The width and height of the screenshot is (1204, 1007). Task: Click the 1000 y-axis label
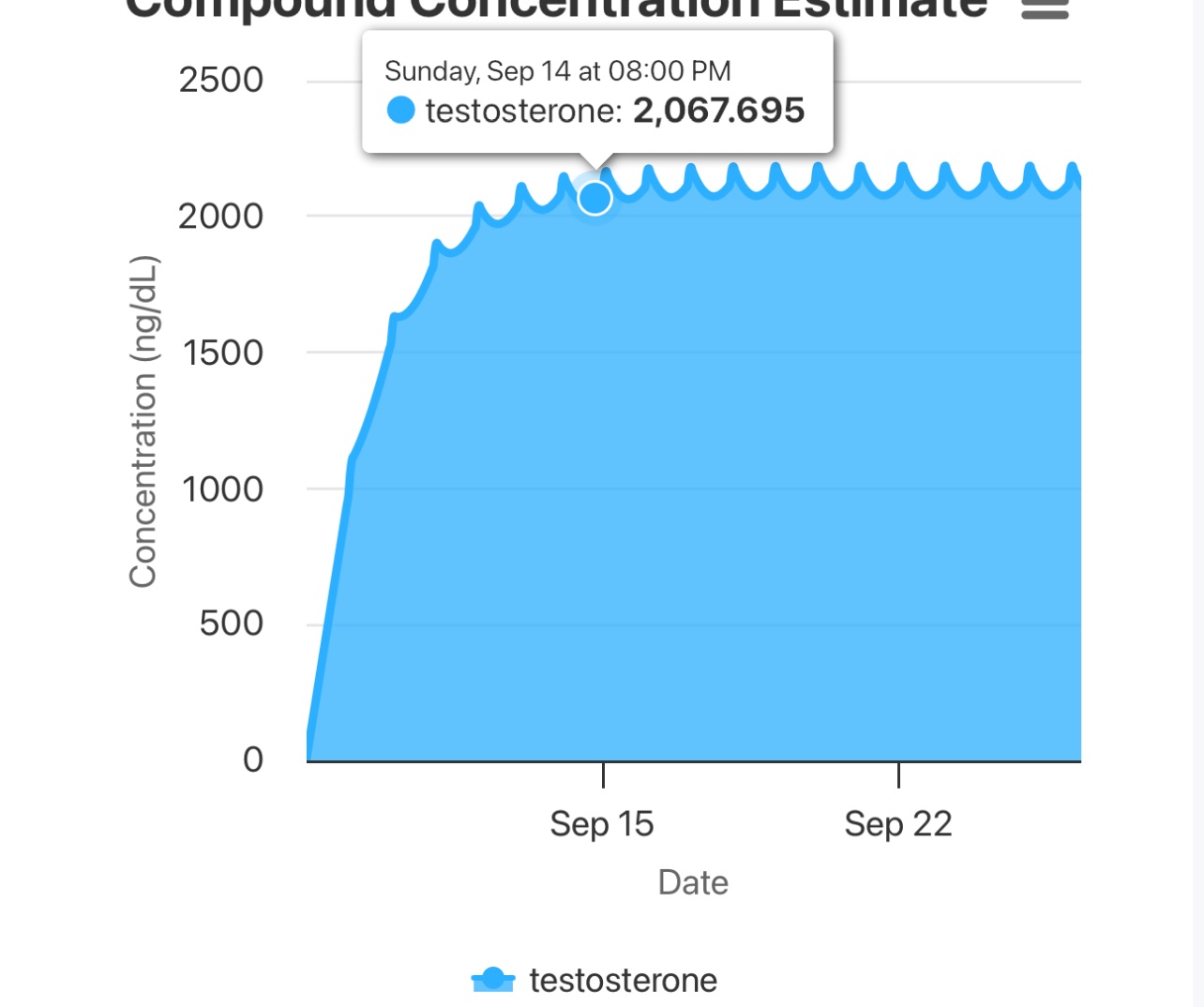point(223,489)
